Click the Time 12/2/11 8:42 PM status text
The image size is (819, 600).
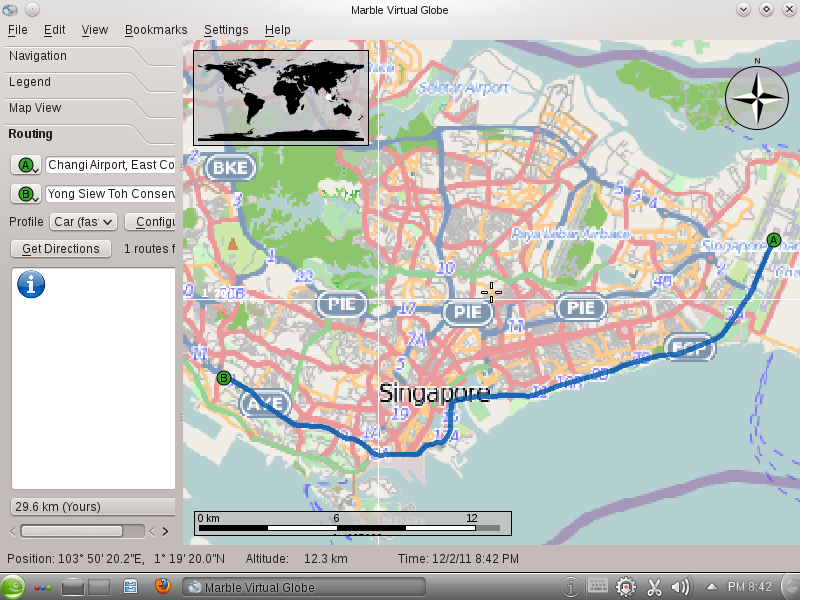click(x=458, y=559)
